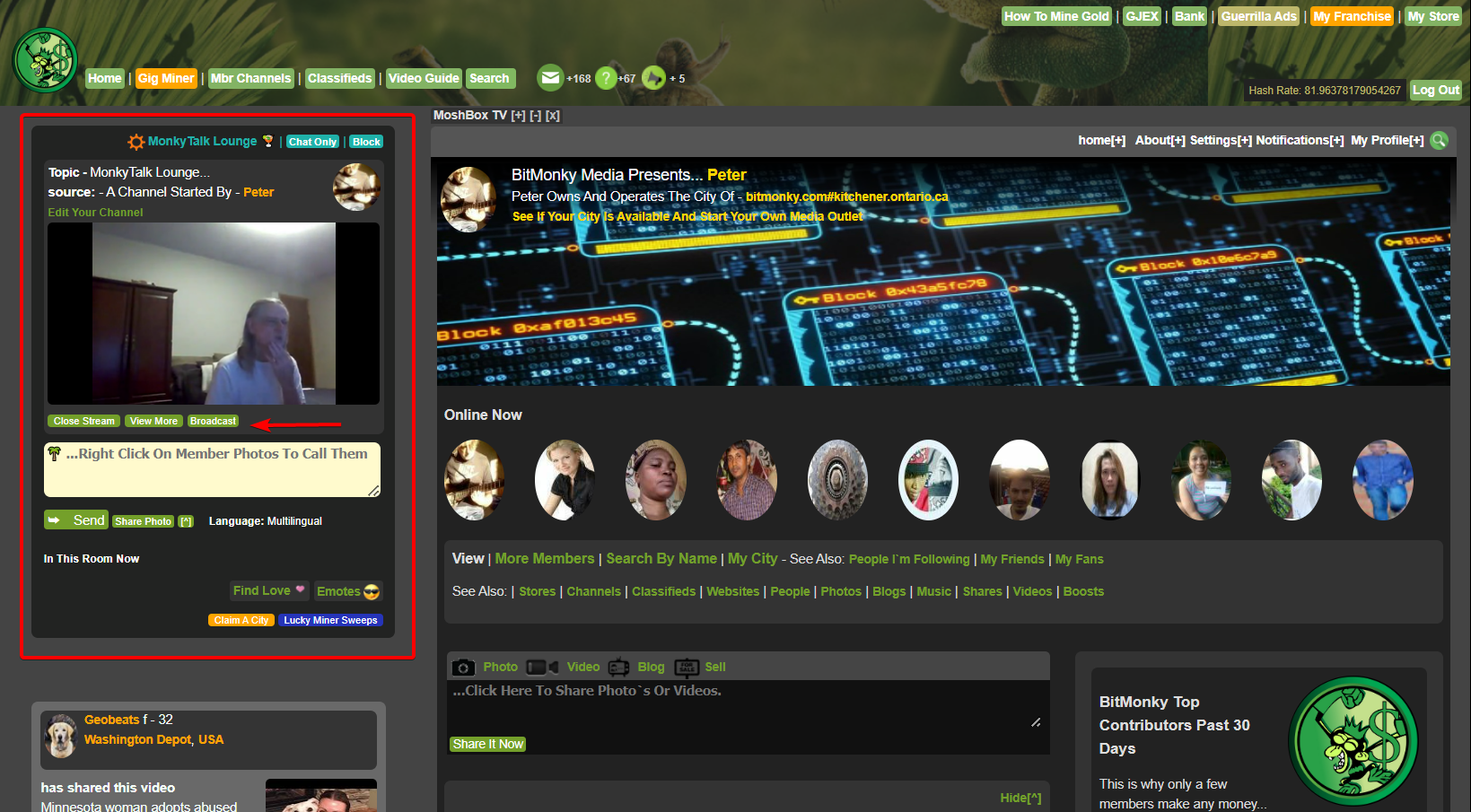Image resolution: width=1471 pixels, height=812 pixels.
Task: Click the [^] control beside Share Photo
Action: pyautogui.click(x=186, y=521)
